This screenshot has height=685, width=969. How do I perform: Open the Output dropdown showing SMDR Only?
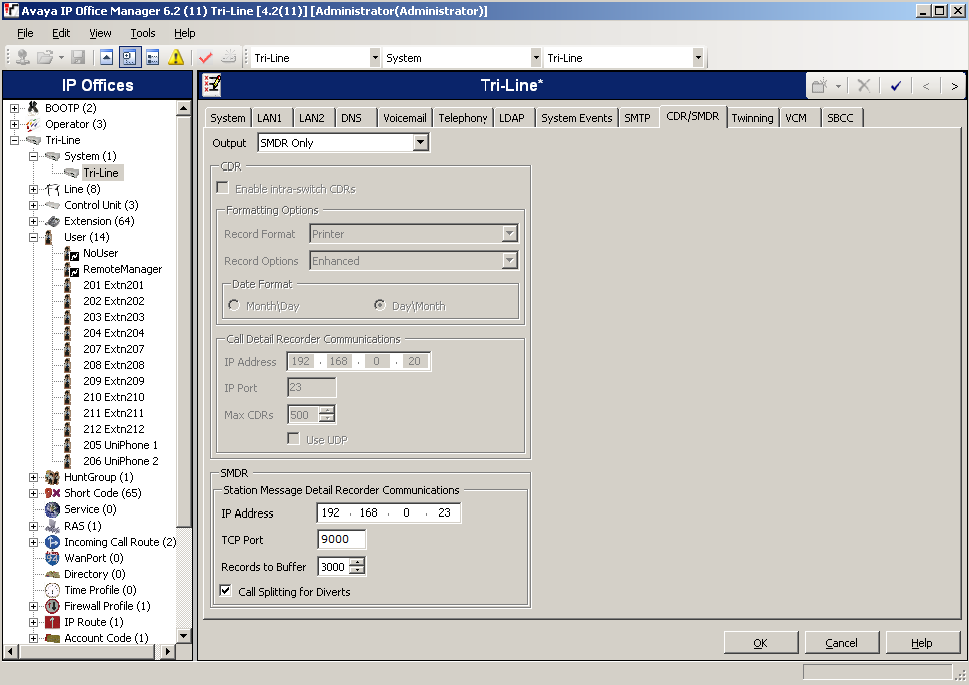[x=422, y=141]
